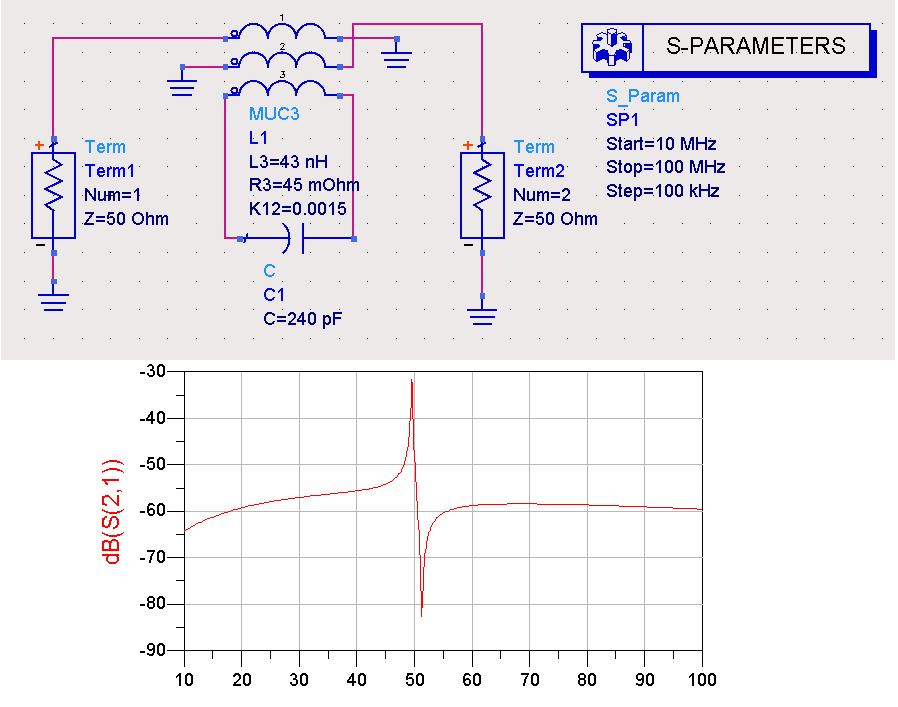This screenshot has height=707, width=898.
Task: Click the resonance peak of the red trace
Action: click(x=411, y=382)
